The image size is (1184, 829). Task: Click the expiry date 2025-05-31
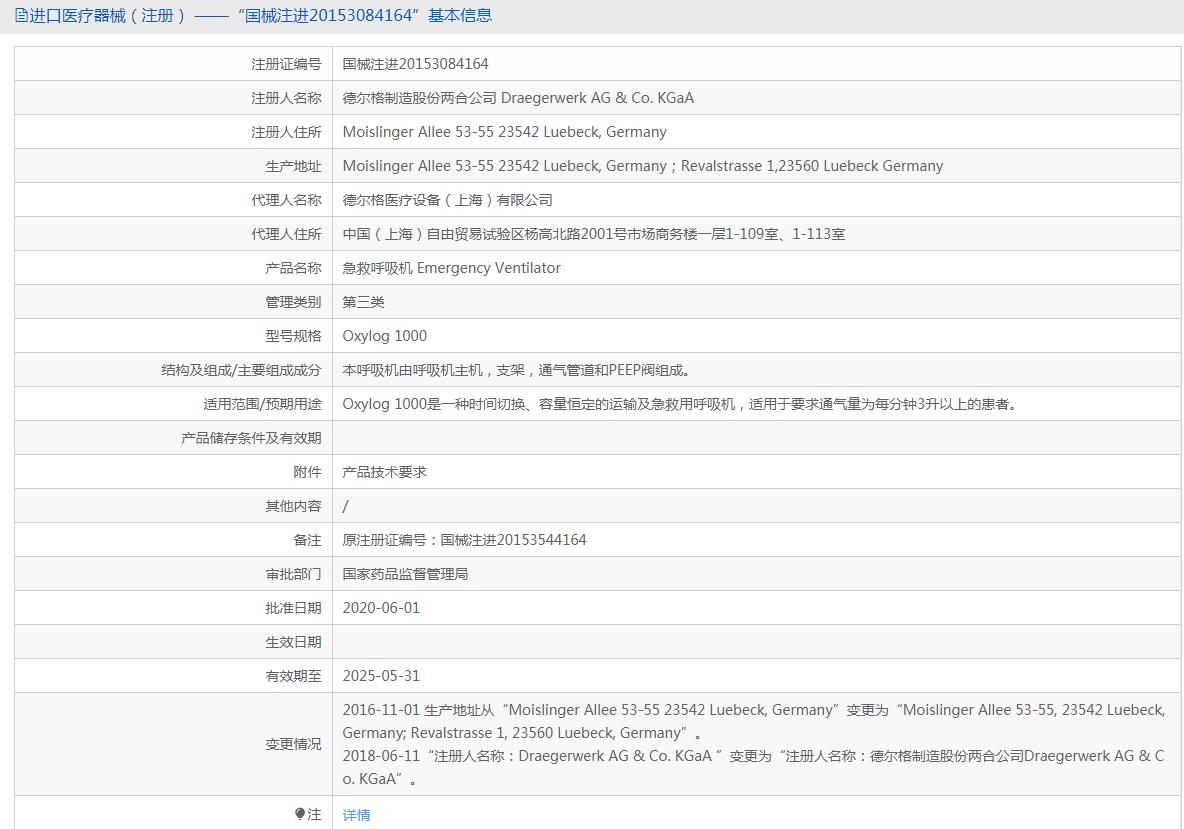coord(381,676)
